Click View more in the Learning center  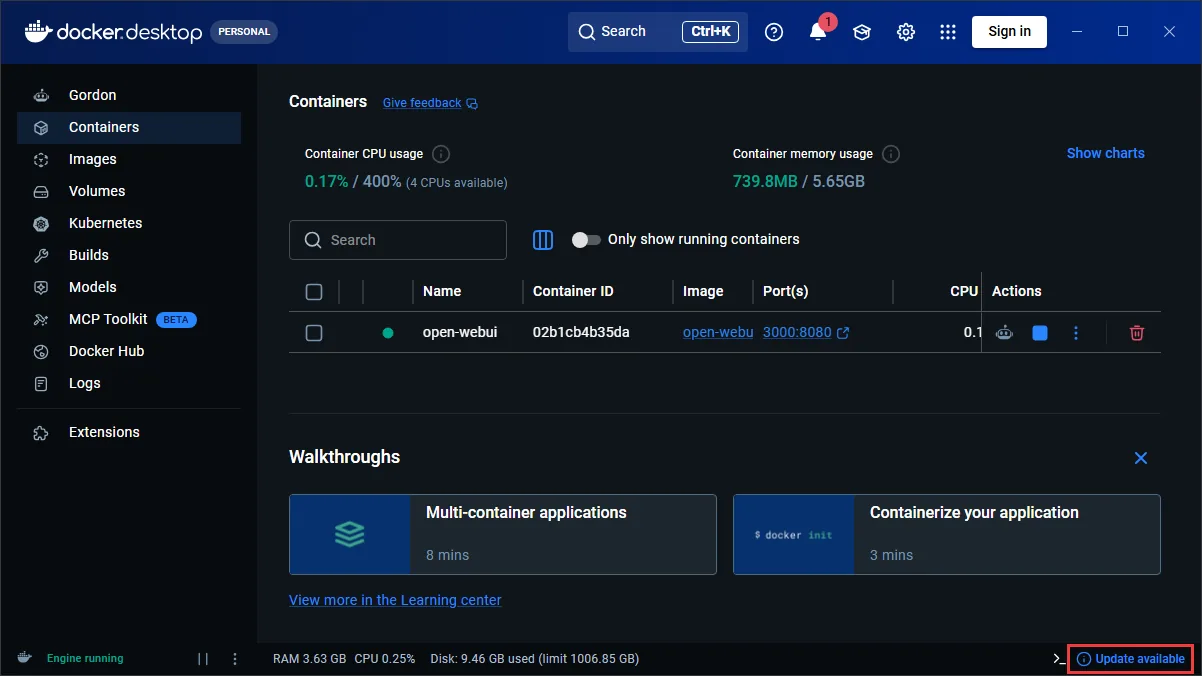[395, 600]
